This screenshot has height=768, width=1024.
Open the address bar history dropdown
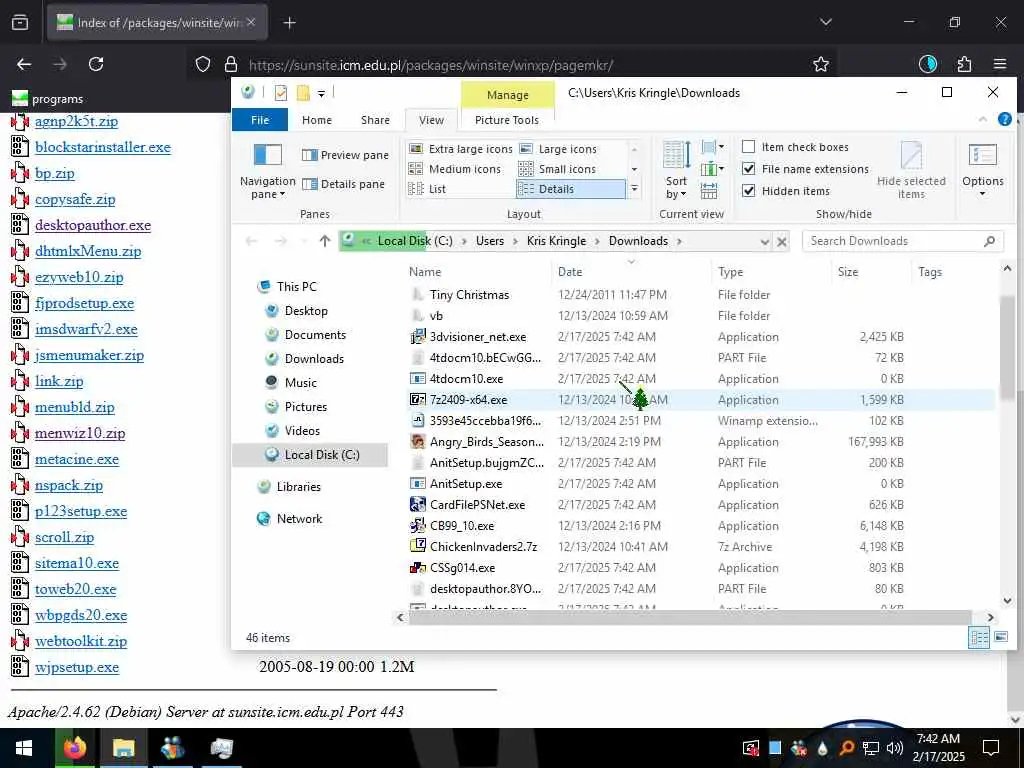coord(764,242)
